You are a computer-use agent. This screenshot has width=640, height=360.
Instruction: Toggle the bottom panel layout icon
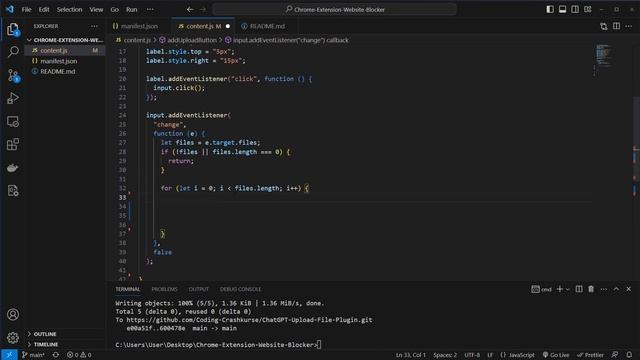click(x=562, y=9)
